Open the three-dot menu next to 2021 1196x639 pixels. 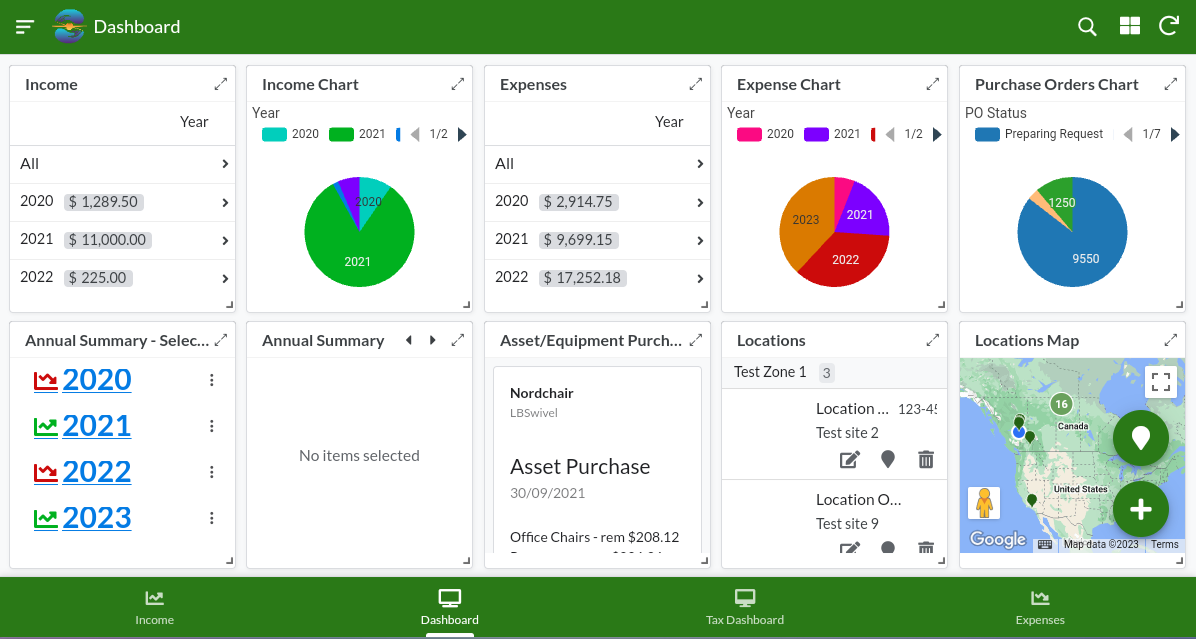[x=211, y=425]
